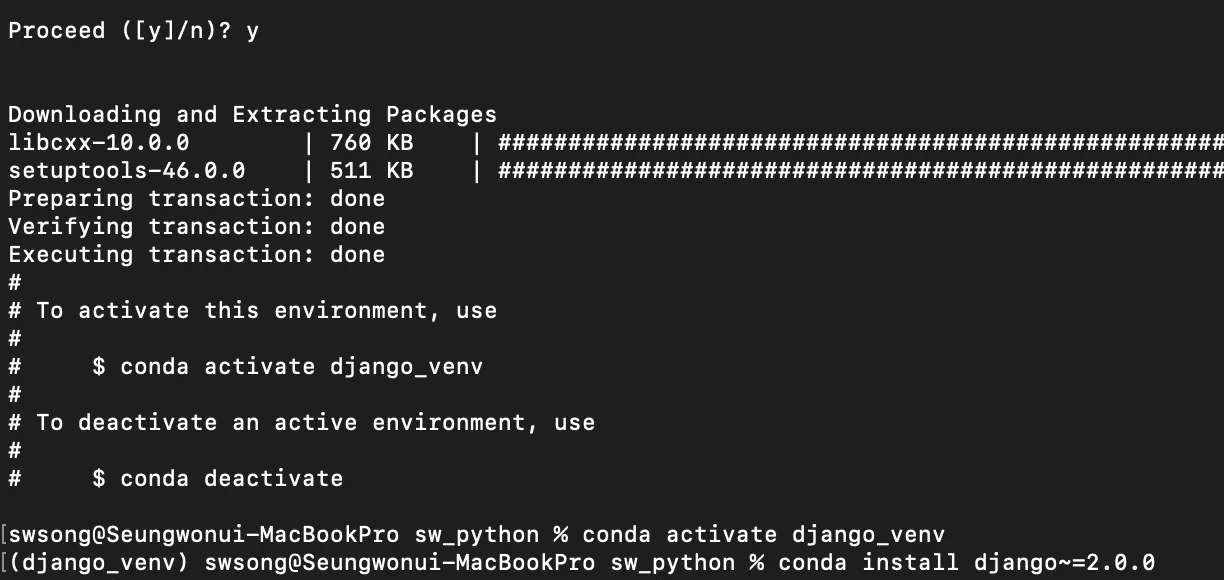Click 'swsong@Seungwonui-MacBookPro' in the last prompt
Image resolution: width=1224 pixels, height=580 pixels.
click(x=399, y=563)
